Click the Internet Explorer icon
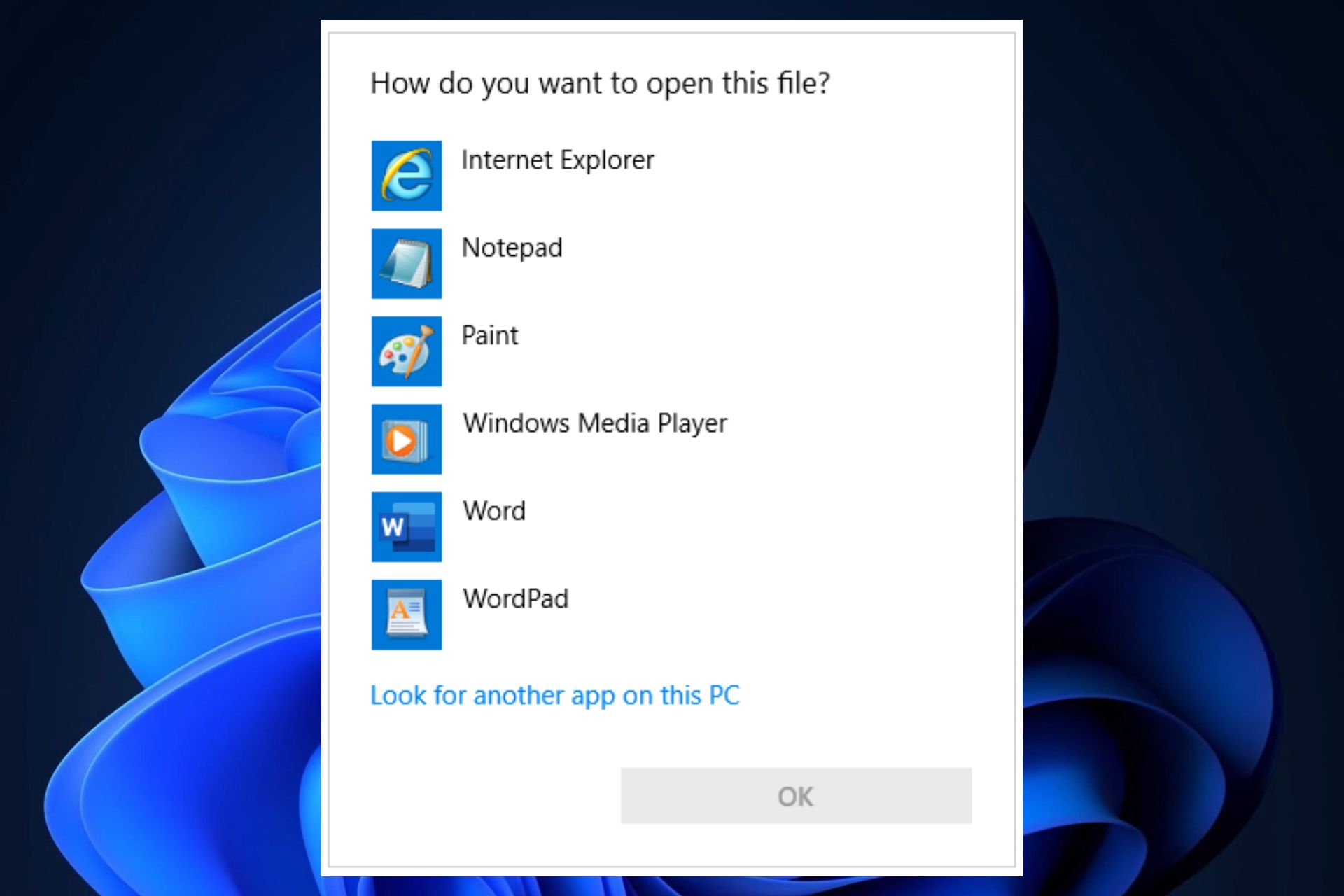 (407, 176)
